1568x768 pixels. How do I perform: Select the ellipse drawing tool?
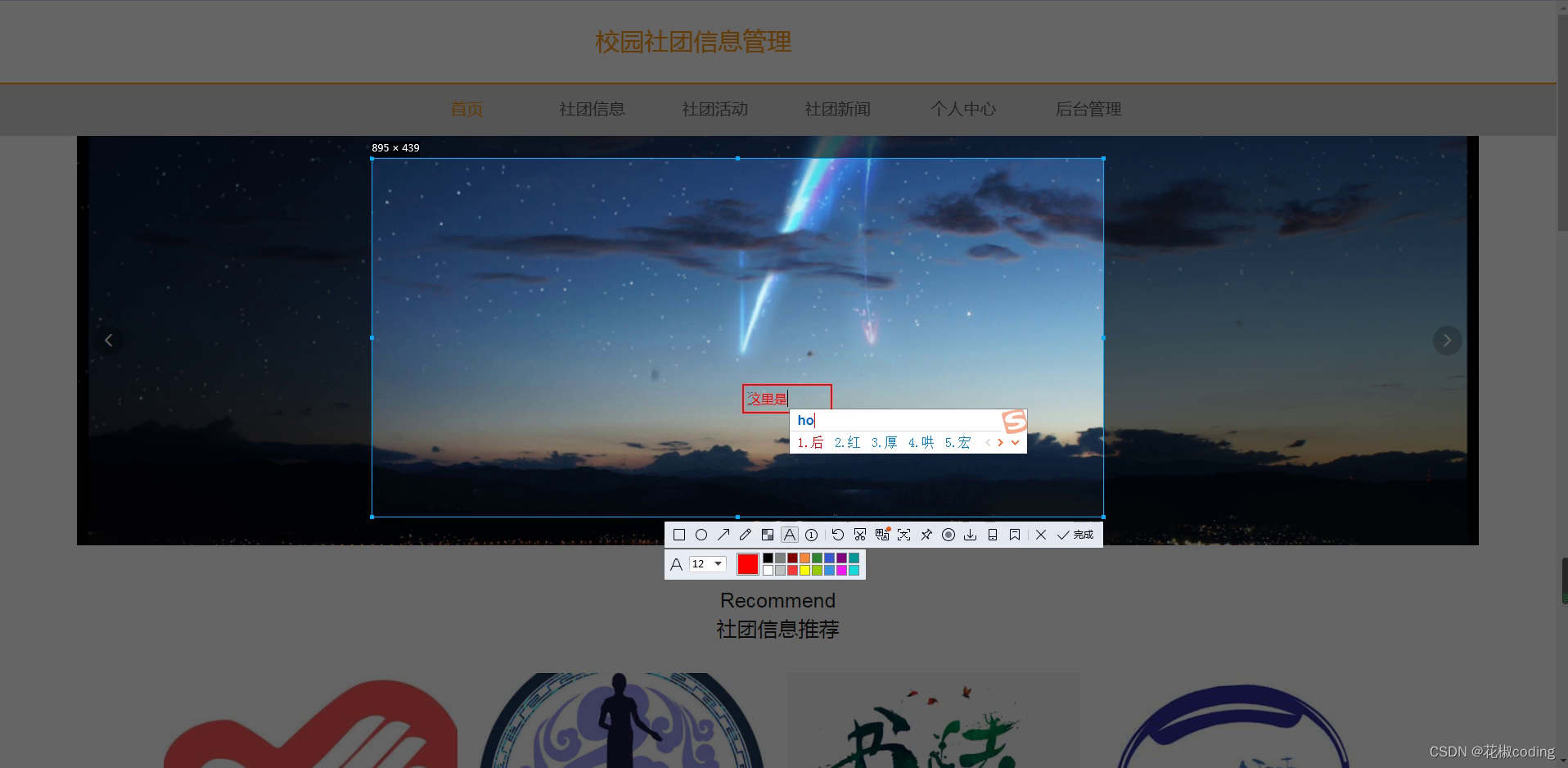click(x=701, y=535)
